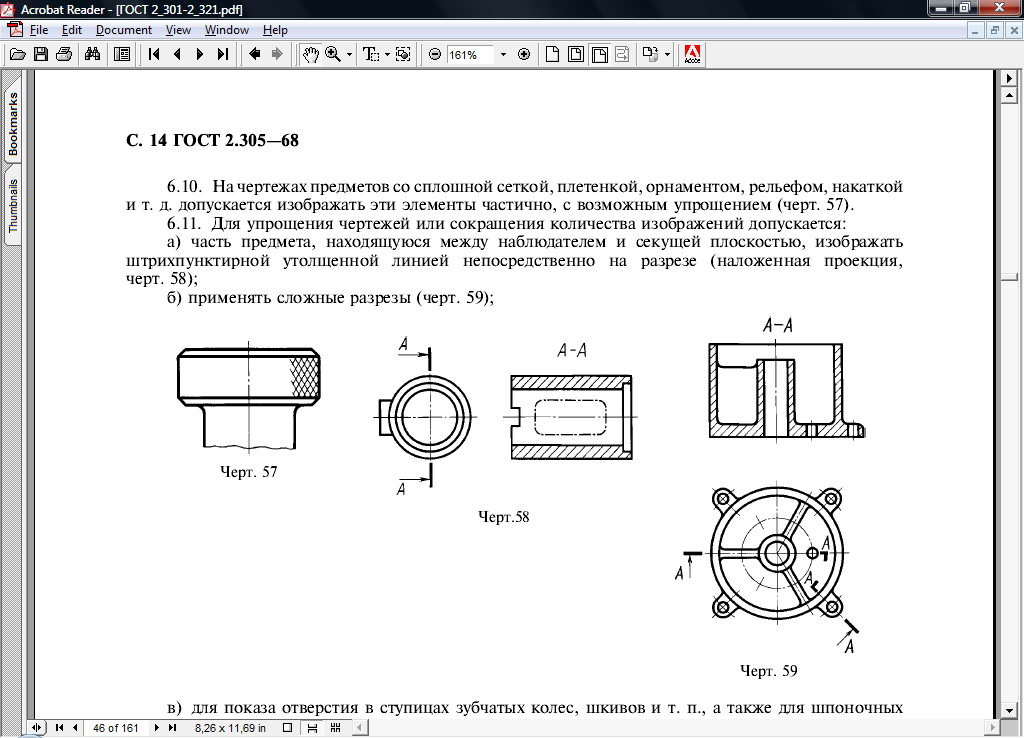Image resolution: width=1024 pixels, height=738 pixels.
Task: Set Fit Width page view
Action: 600,54
